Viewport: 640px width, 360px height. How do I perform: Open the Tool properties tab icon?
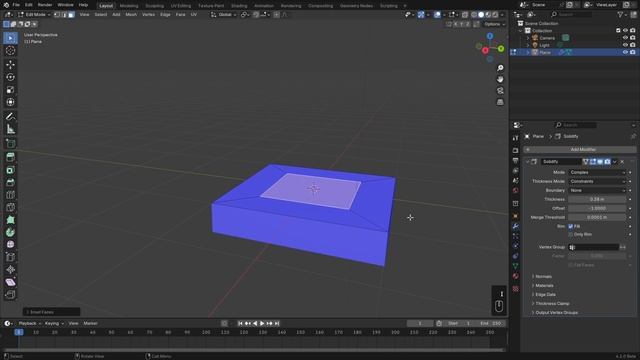[516, 138]
